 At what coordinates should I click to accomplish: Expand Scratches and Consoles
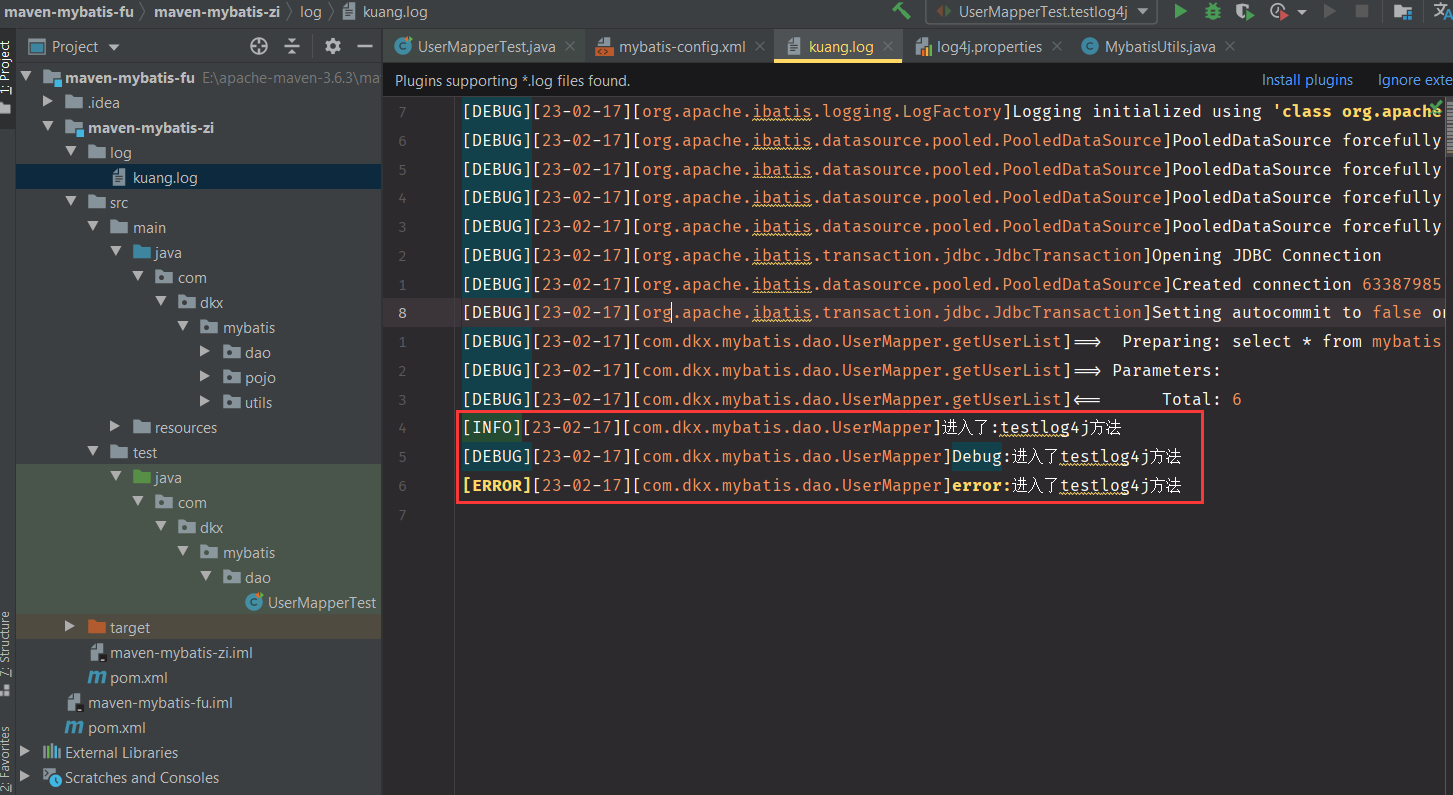coord(26,778)
